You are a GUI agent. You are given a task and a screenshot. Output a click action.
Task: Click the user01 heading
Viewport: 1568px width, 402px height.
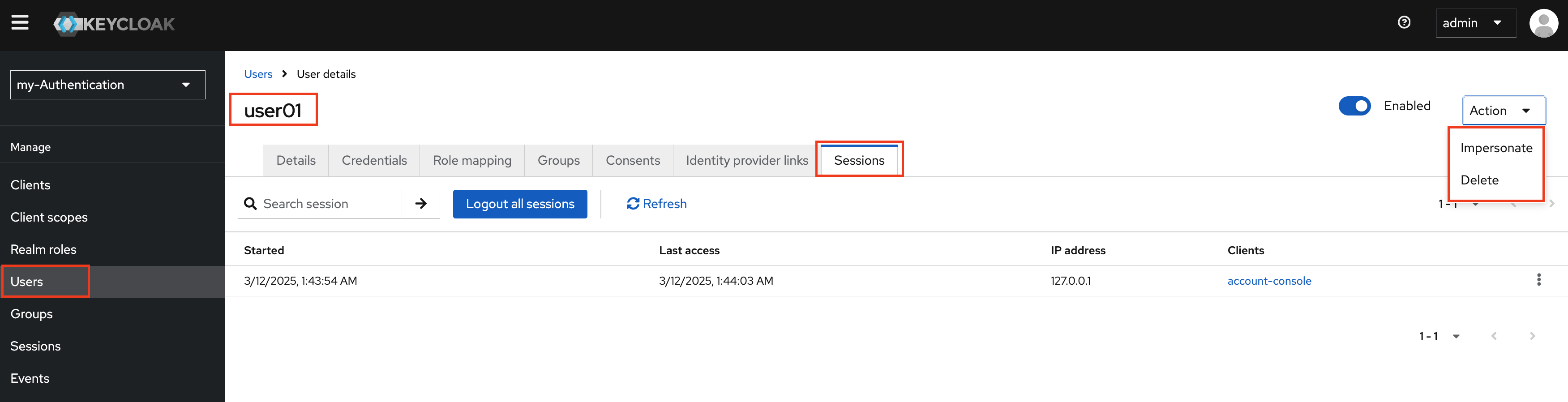point(273,110)
